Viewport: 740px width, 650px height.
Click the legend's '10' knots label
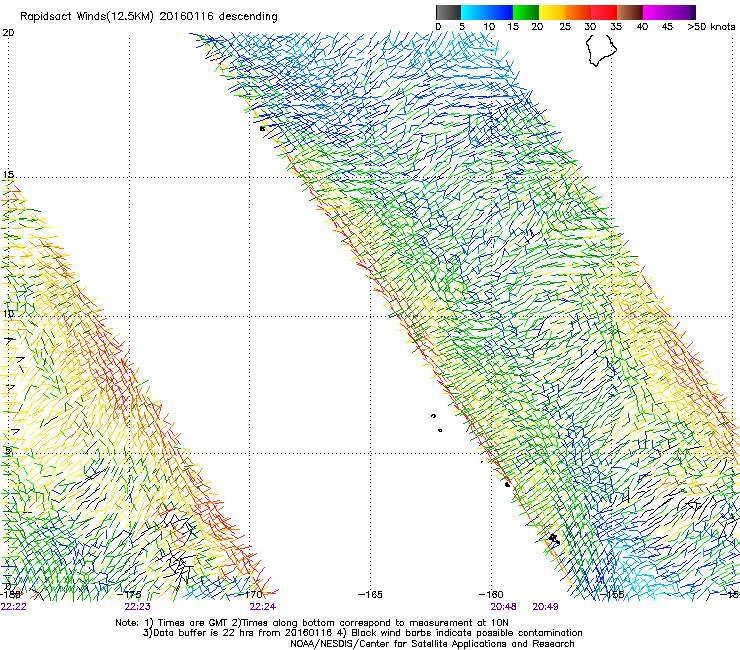coord(489,27)
